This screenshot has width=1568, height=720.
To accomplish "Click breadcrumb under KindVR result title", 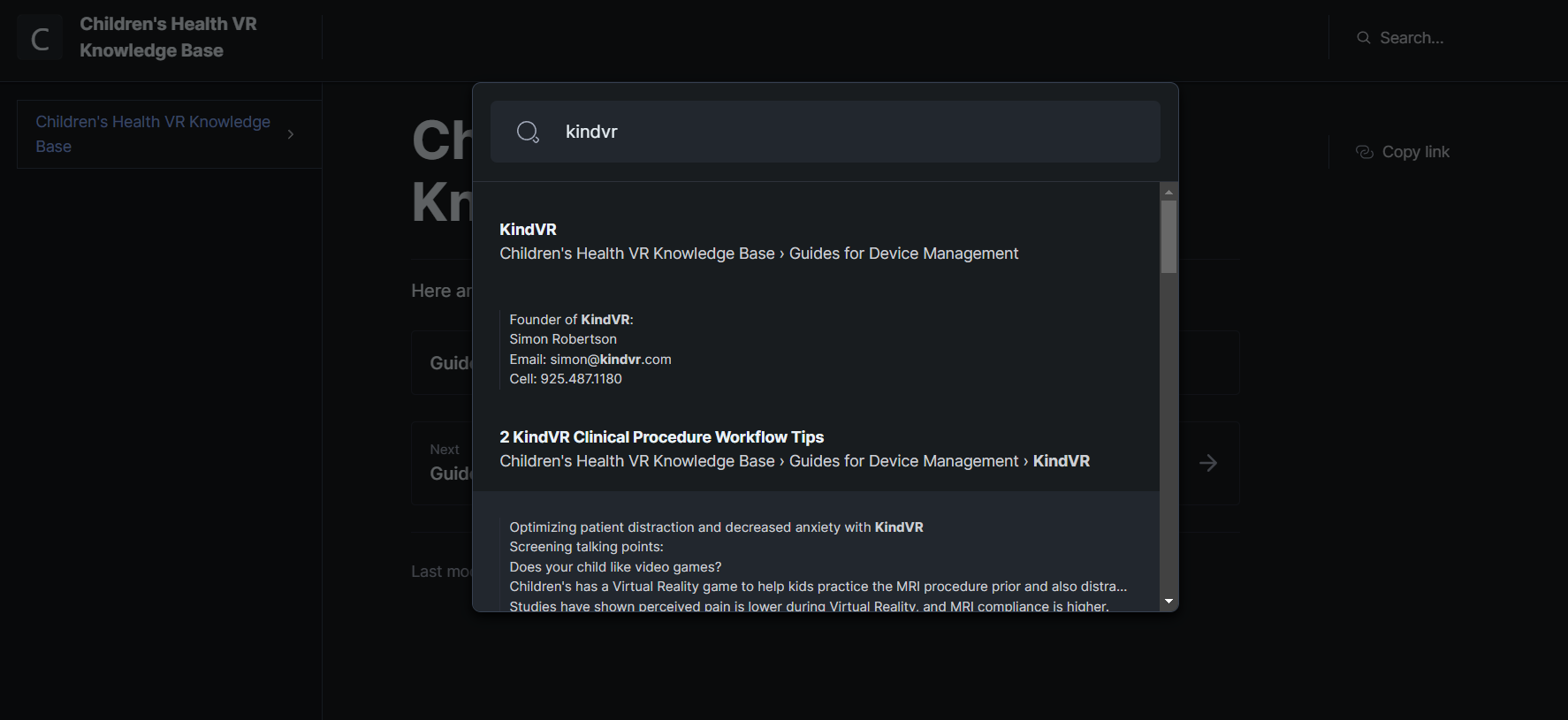I will (758, 254).
